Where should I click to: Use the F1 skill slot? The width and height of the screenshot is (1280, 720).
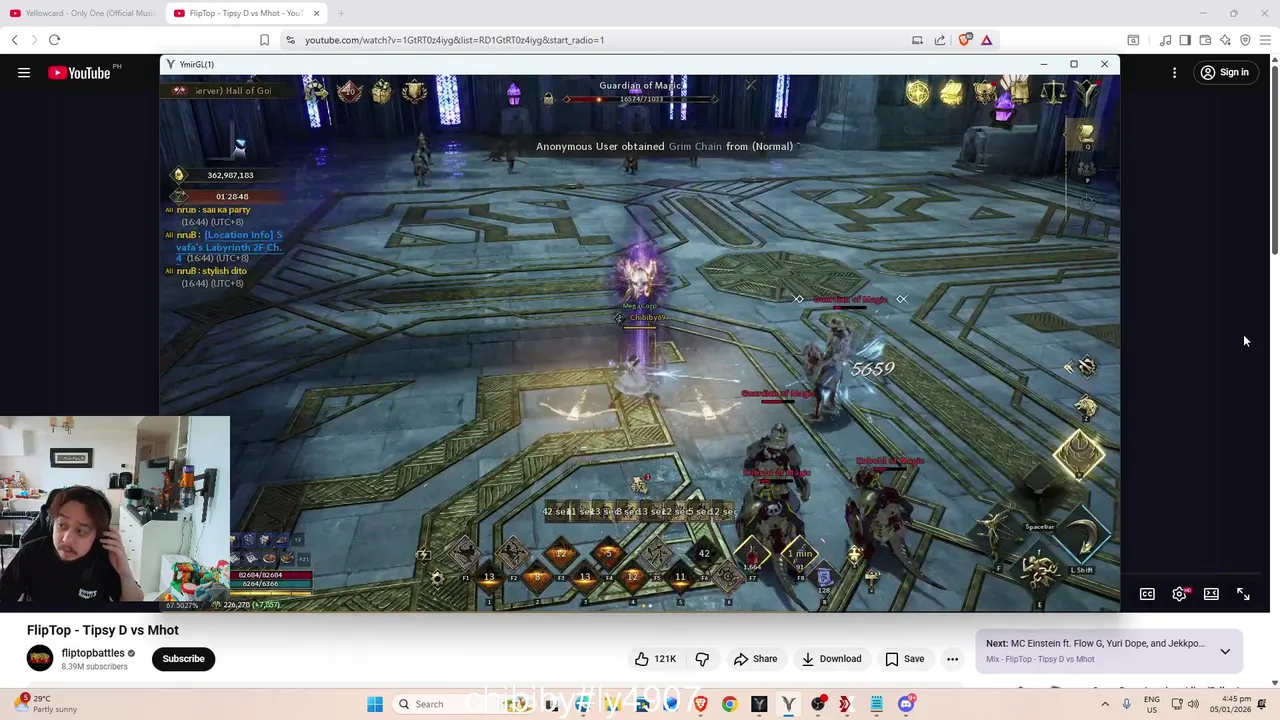click(465, 554)
